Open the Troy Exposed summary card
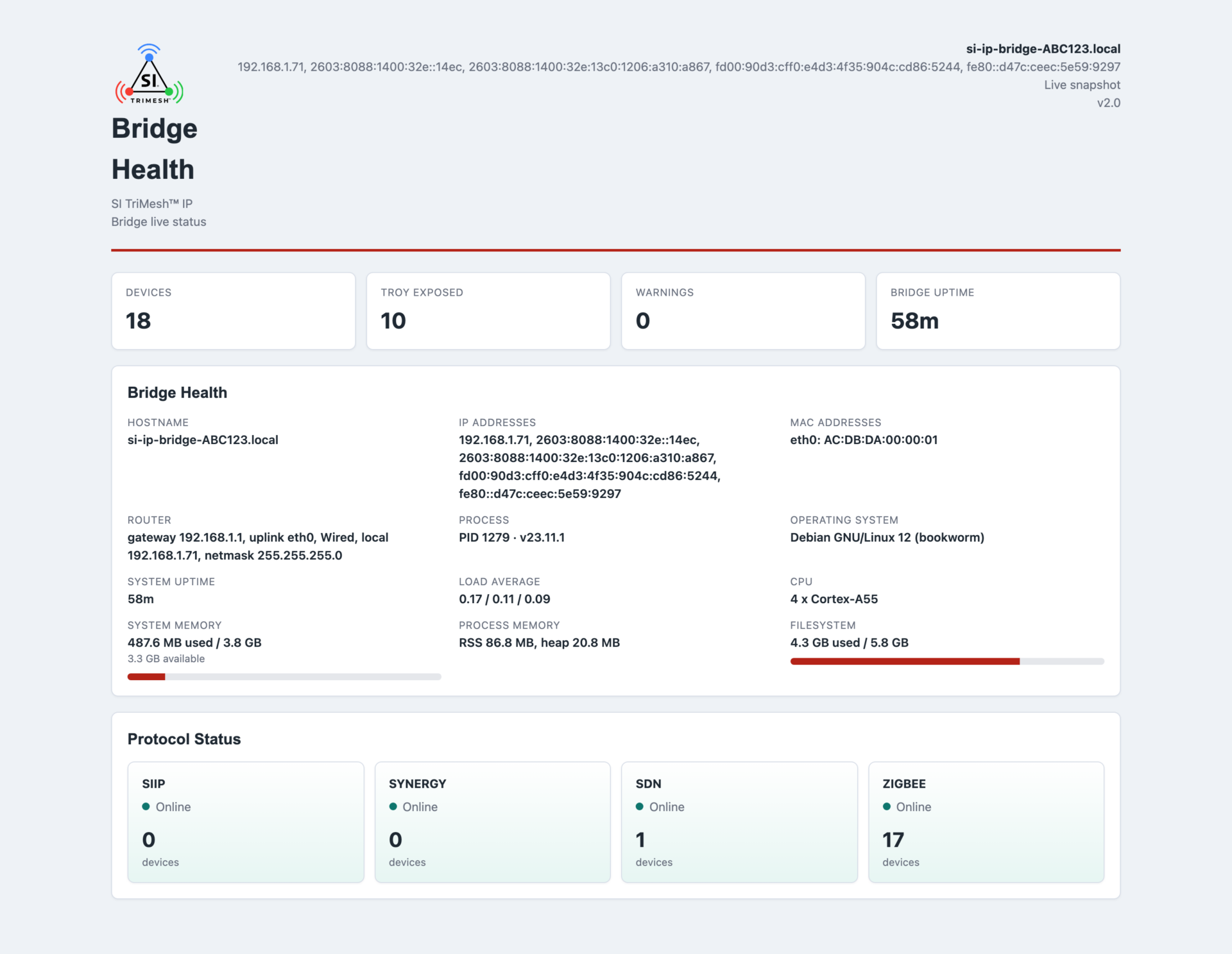1232x954 pixels. pyautogui.click(x=488, y=311)
